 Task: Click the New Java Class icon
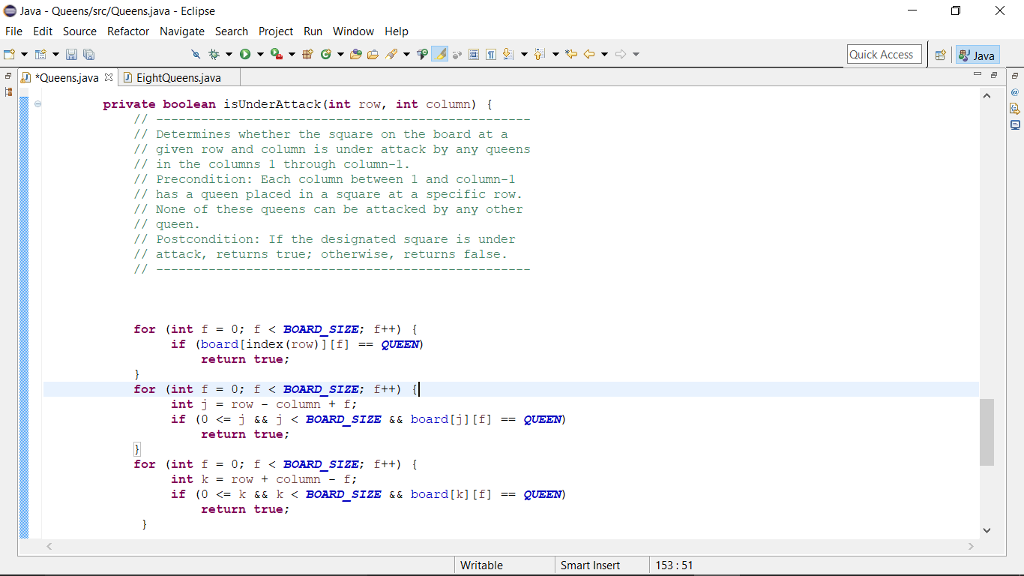coord(326,54)
